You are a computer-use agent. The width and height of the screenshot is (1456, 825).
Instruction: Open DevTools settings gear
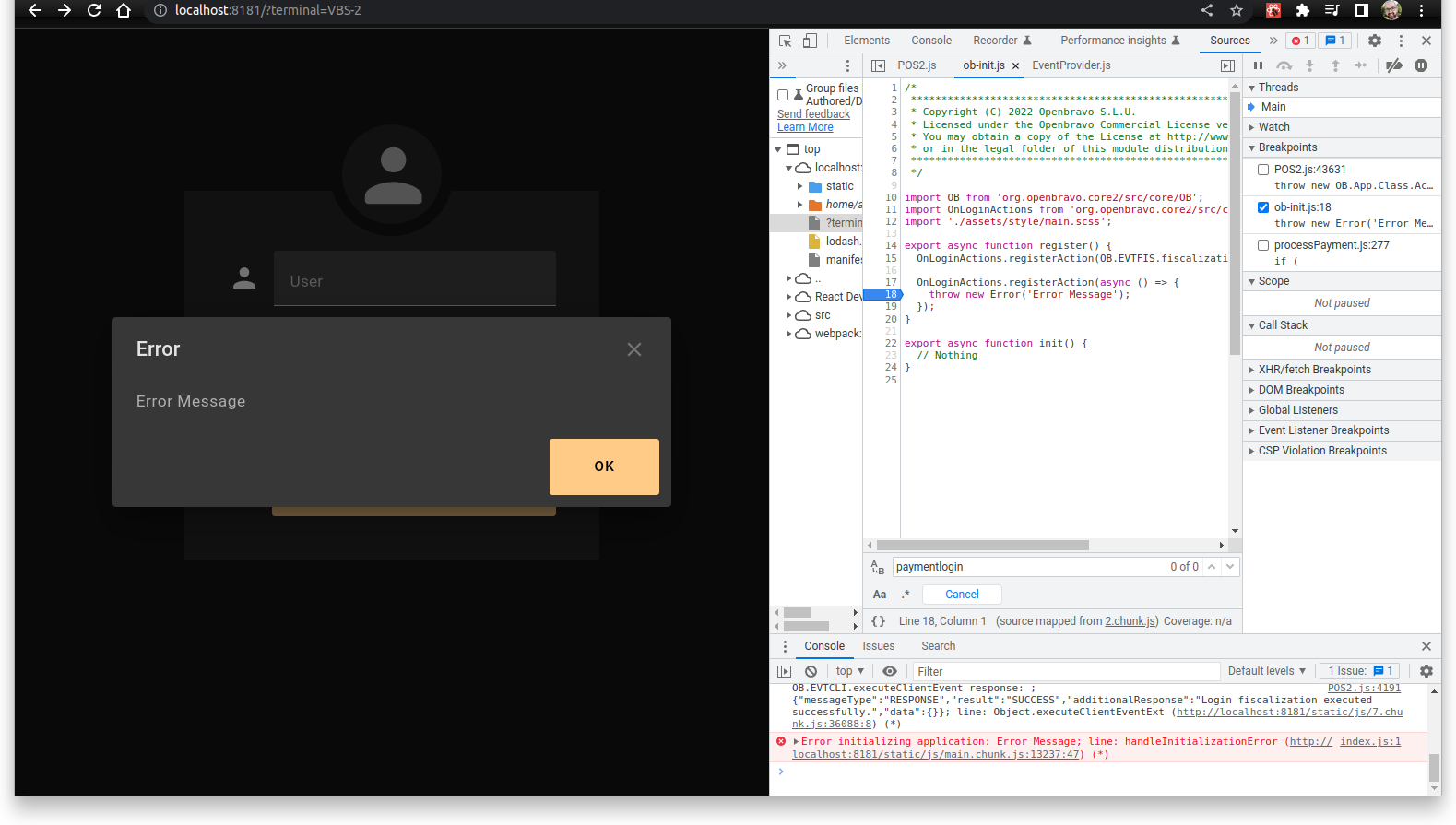click(1374, 41)
